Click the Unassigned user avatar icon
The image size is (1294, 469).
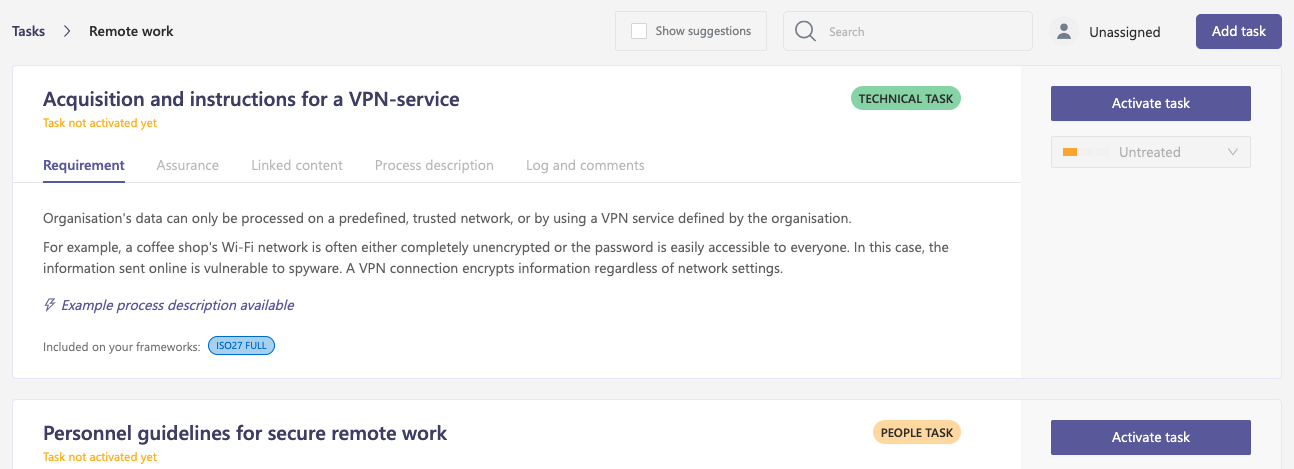[x=1064, y=32]
